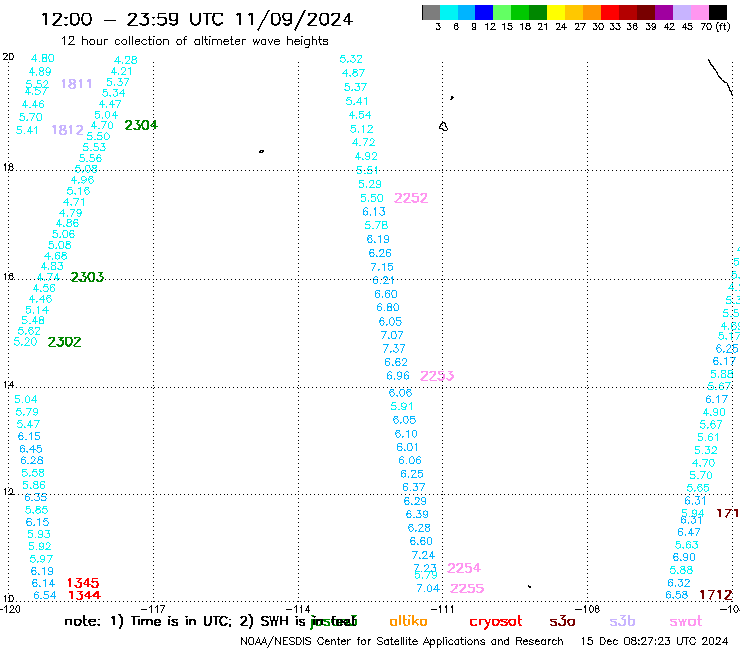The width and height of the screenshot is (740, 650).
Task: Click the wave height value '4.28'
Action: coord(126,60)
